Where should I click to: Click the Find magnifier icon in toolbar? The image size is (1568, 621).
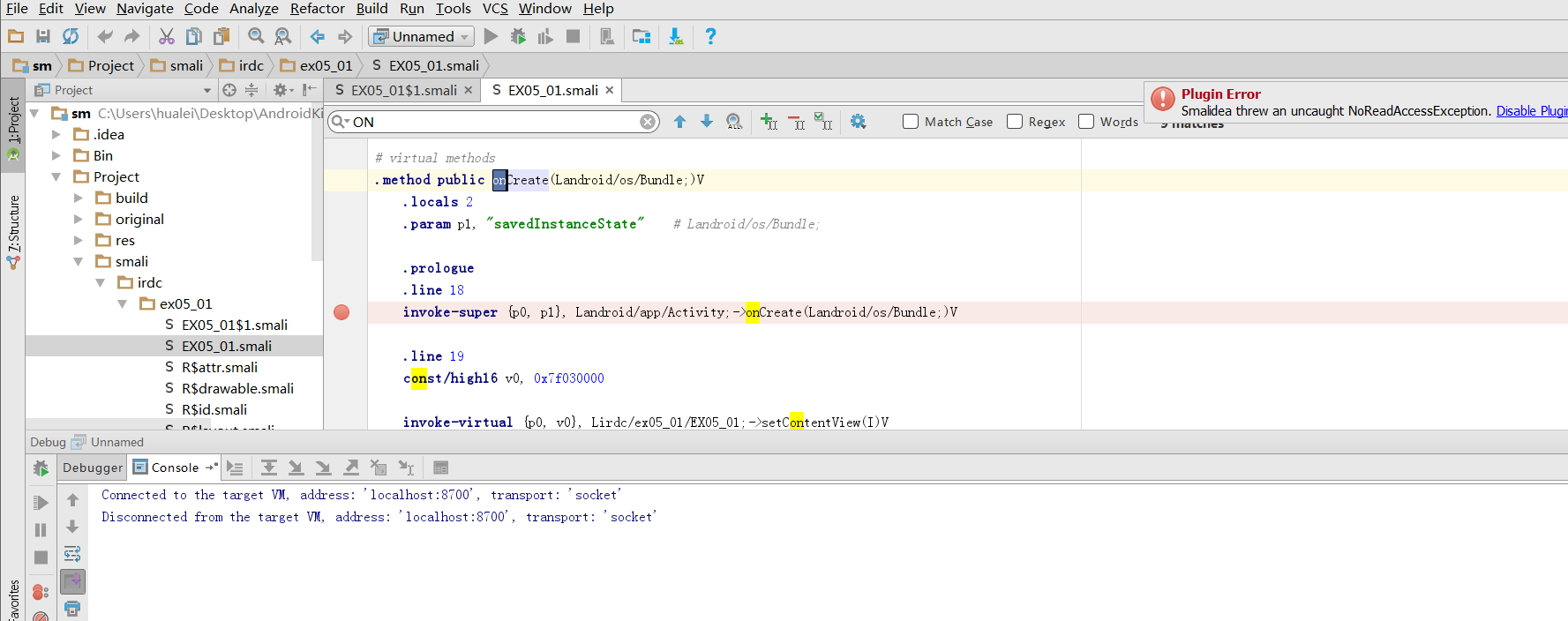point(256,36)
